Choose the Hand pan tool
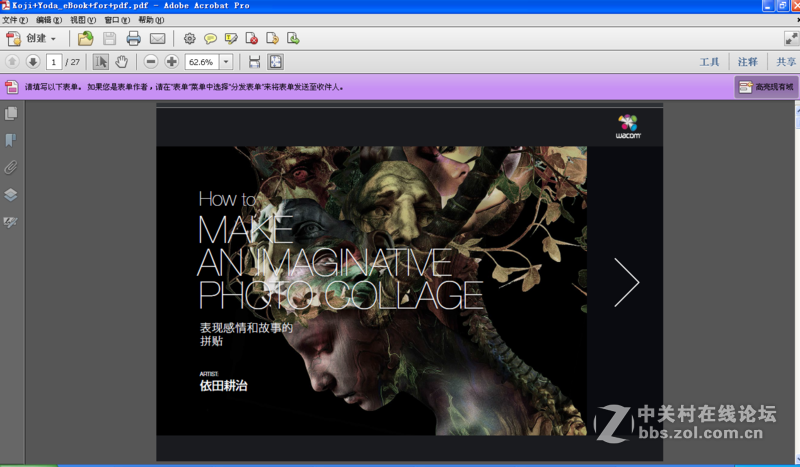This screenshot has height=467, width=800. 121,62
